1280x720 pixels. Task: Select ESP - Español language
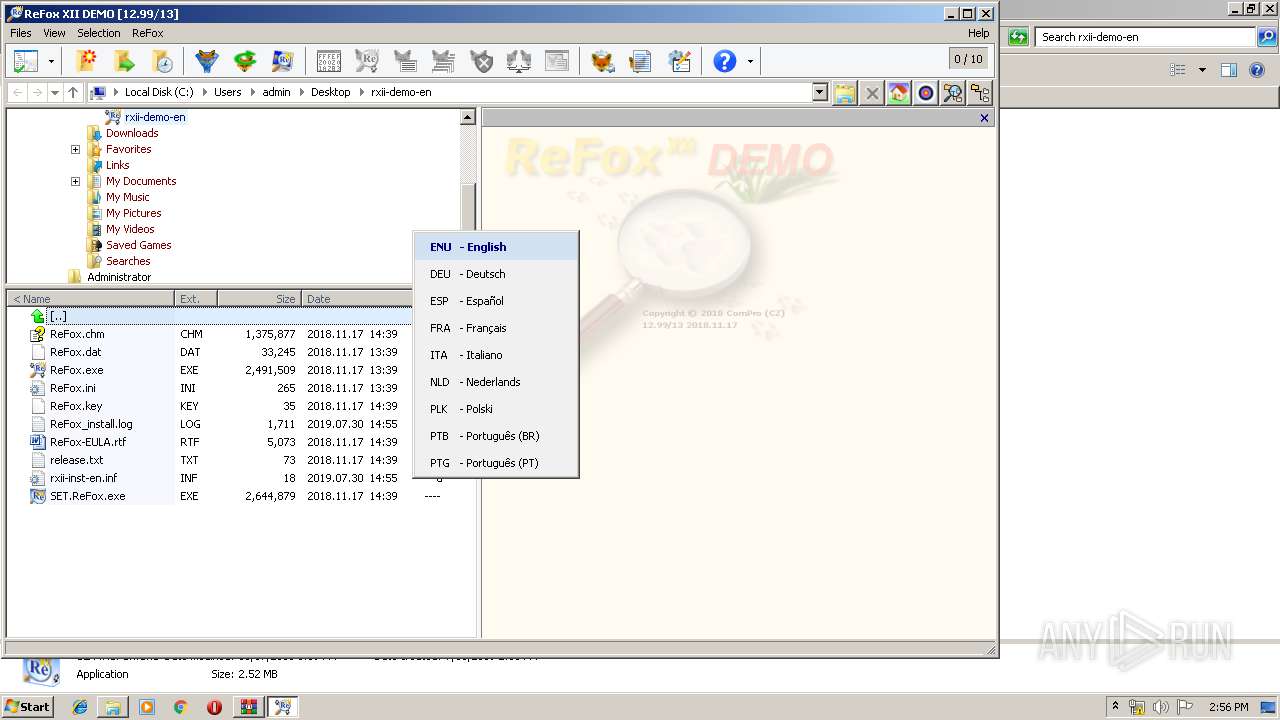click(496, 301)
